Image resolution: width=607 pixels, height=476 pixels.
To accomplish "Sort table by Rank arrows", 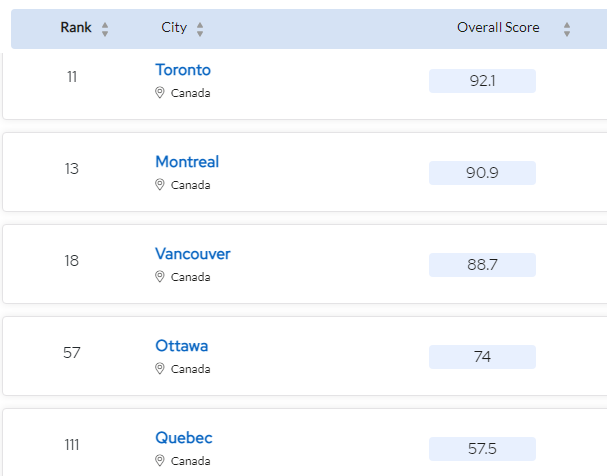I will point(105,29).
